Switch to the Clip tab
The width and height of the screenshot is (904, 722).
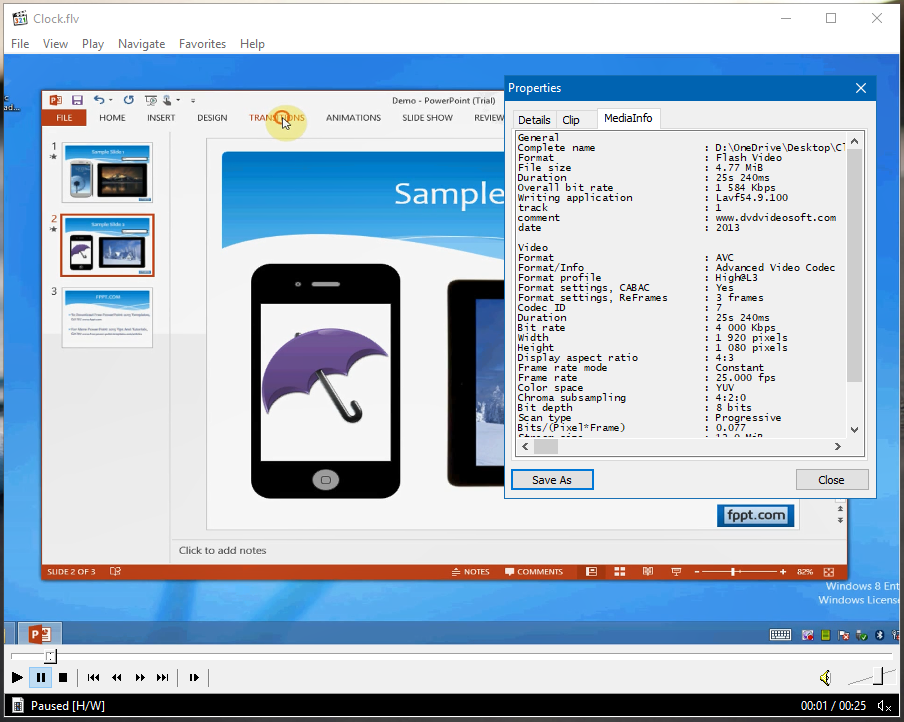[x=571, y=120]
